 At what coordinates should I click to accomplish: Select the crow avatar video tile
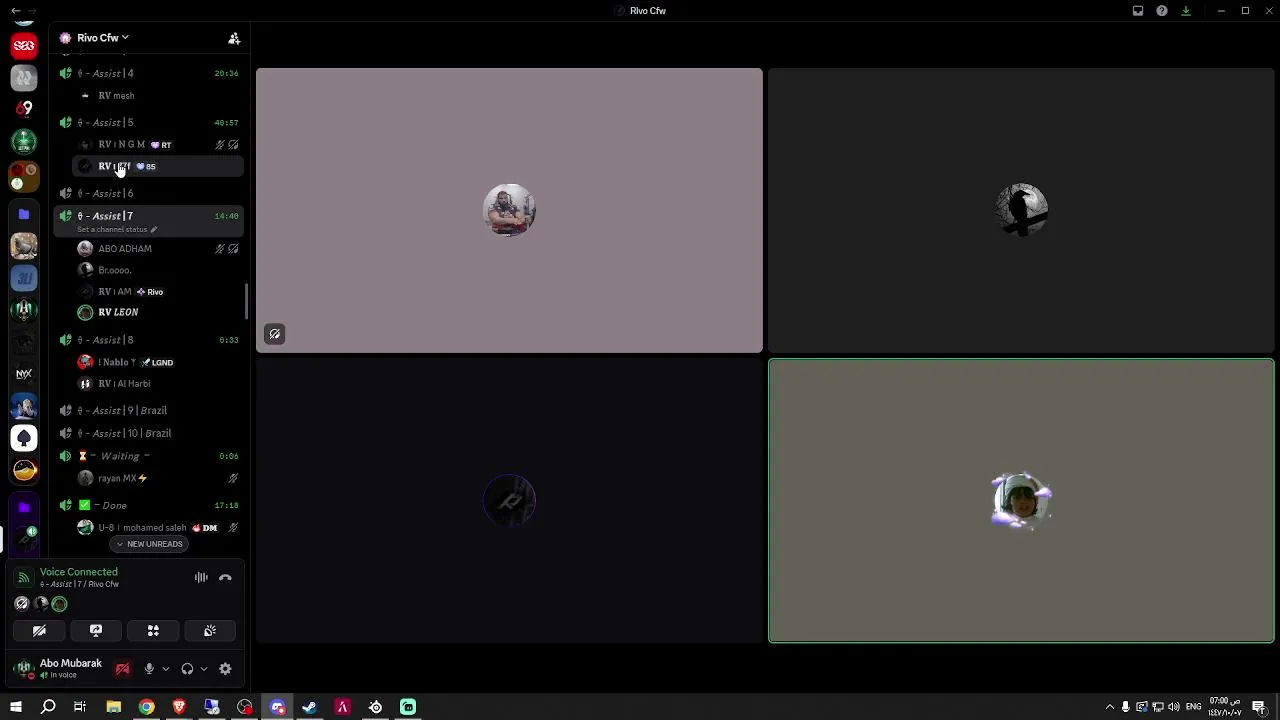pyautogui.click(x=1021, y=211)
